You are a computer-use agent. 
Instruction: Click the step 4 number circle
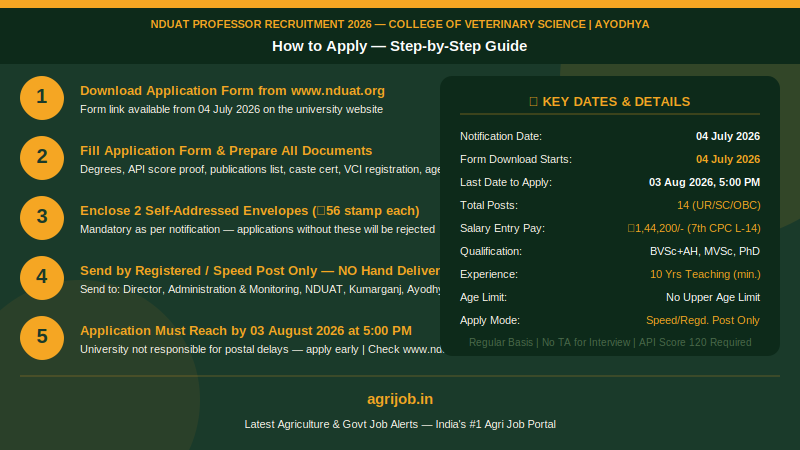click(x=42, y=278)
